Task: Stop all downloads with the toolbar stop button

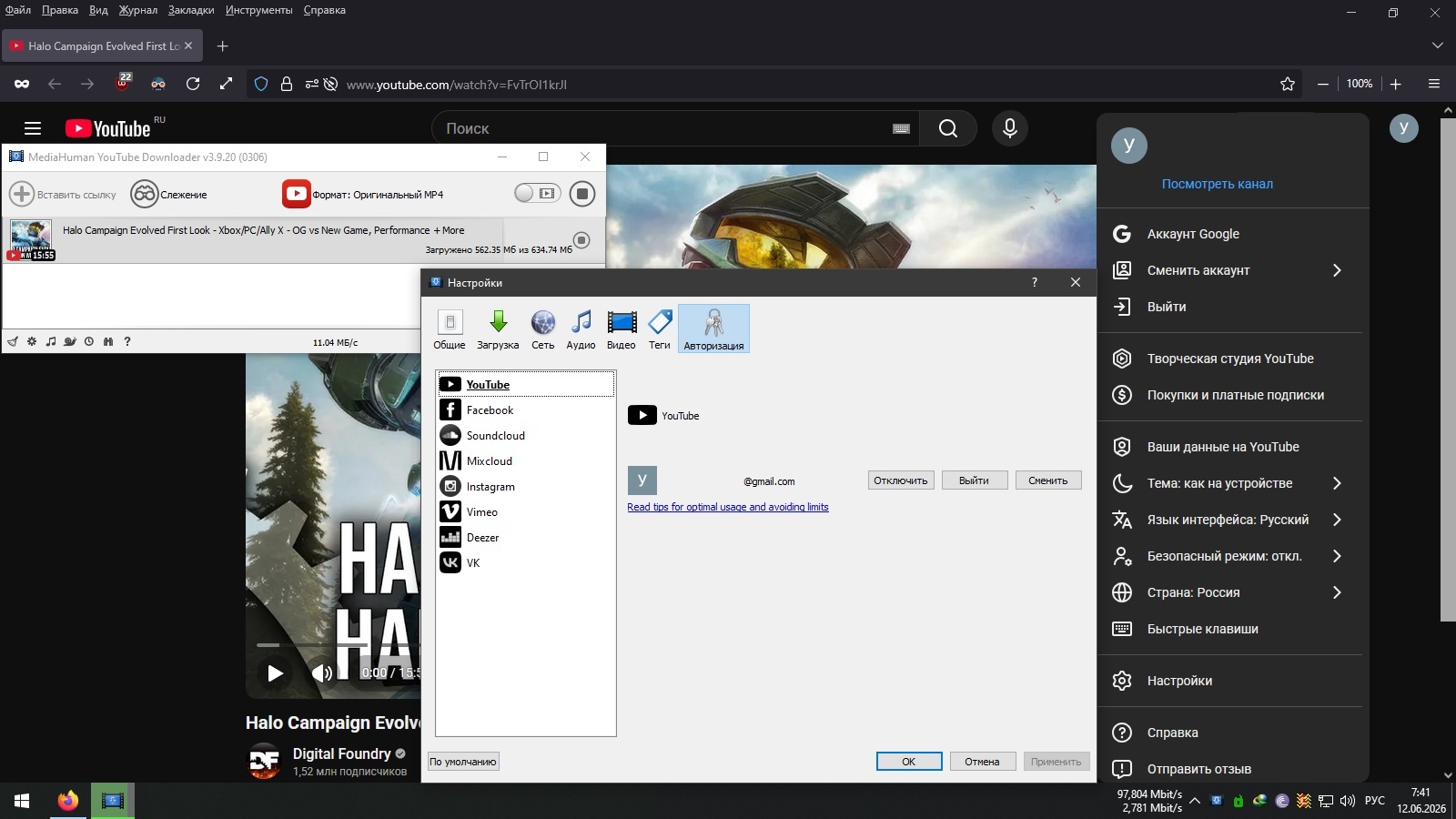Action: click(x=582, y=194)
